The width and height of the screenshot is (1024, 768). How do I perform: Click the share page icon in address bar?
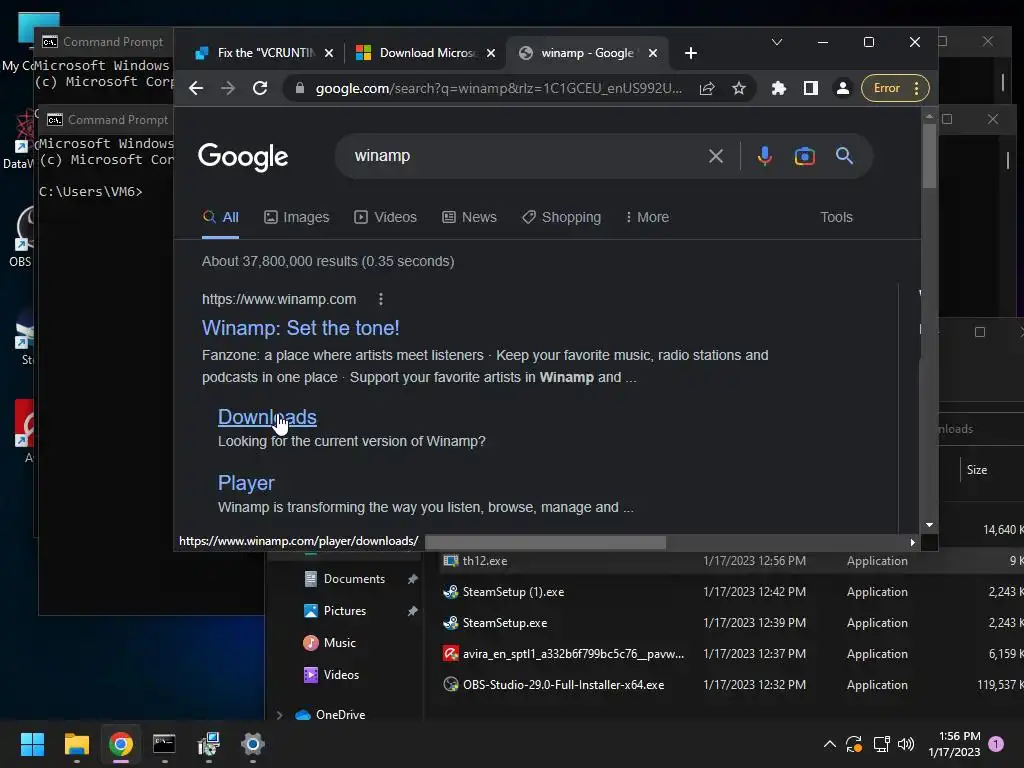tap(707, 88)
